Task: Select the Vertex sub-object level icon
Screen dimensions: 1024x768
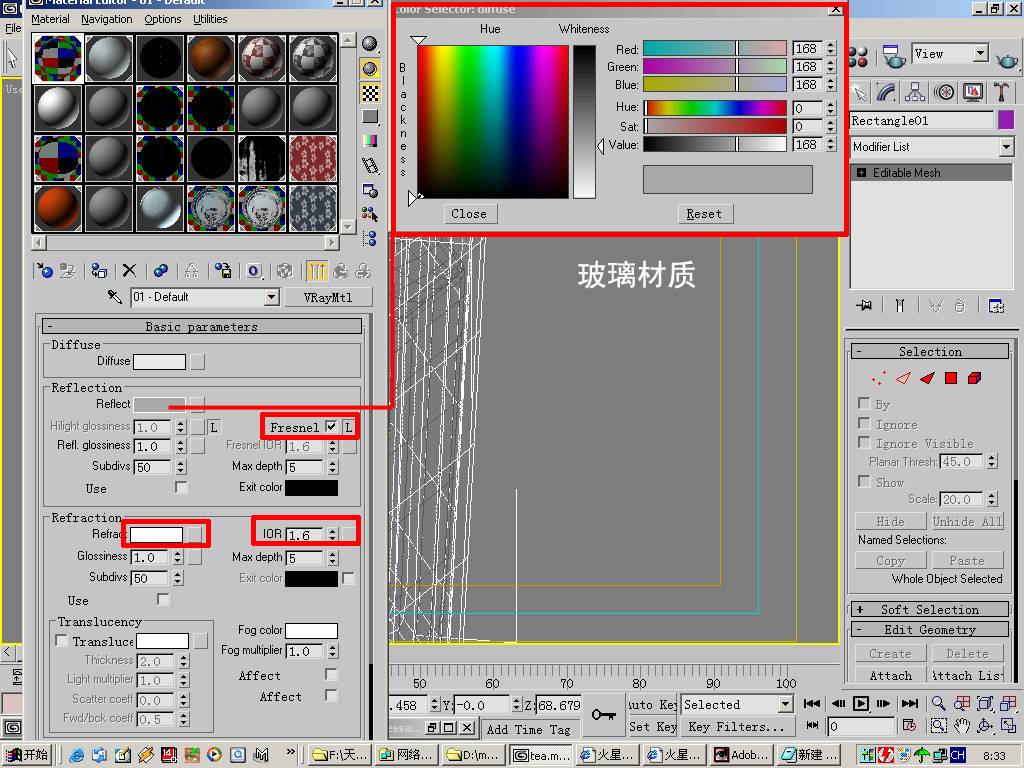Action: pos(878,378)
